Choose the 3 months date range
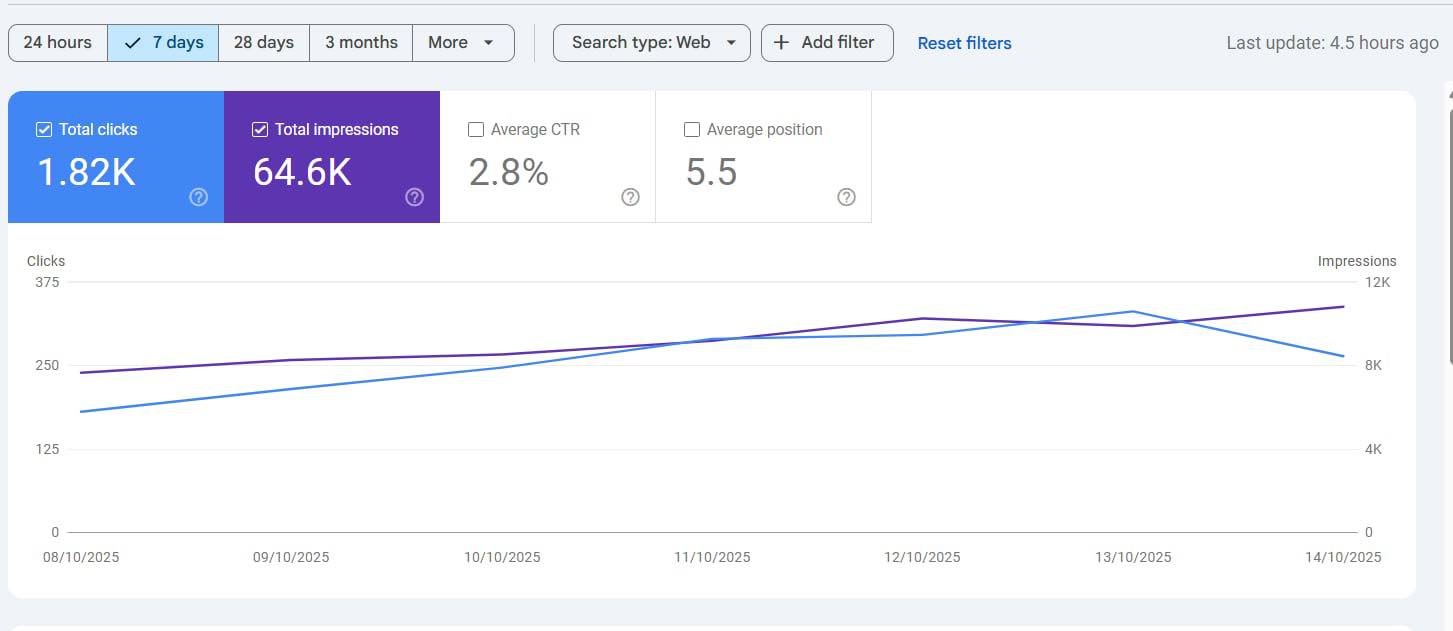Viewport: 1453px width, 631px height. [361, 43]
